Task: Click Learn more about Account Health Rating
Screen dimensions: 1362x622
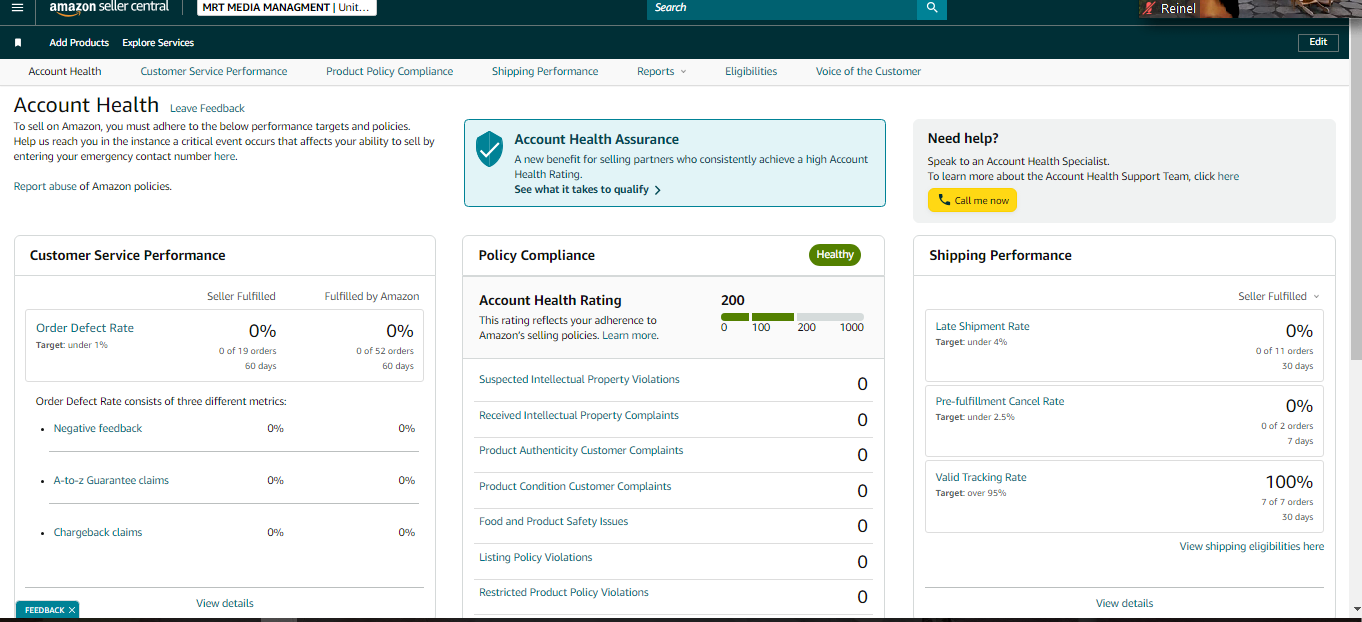Action: coord(629,336)
